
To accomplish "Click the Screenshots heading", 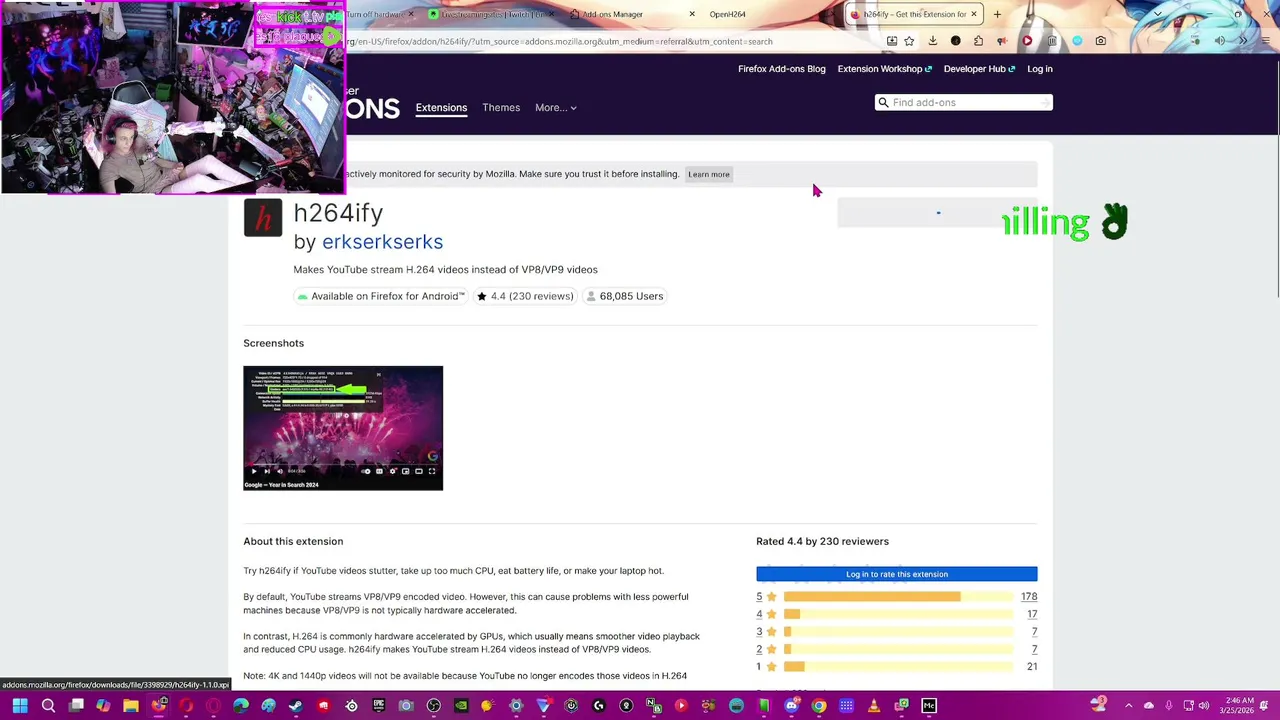I will 273,343.
